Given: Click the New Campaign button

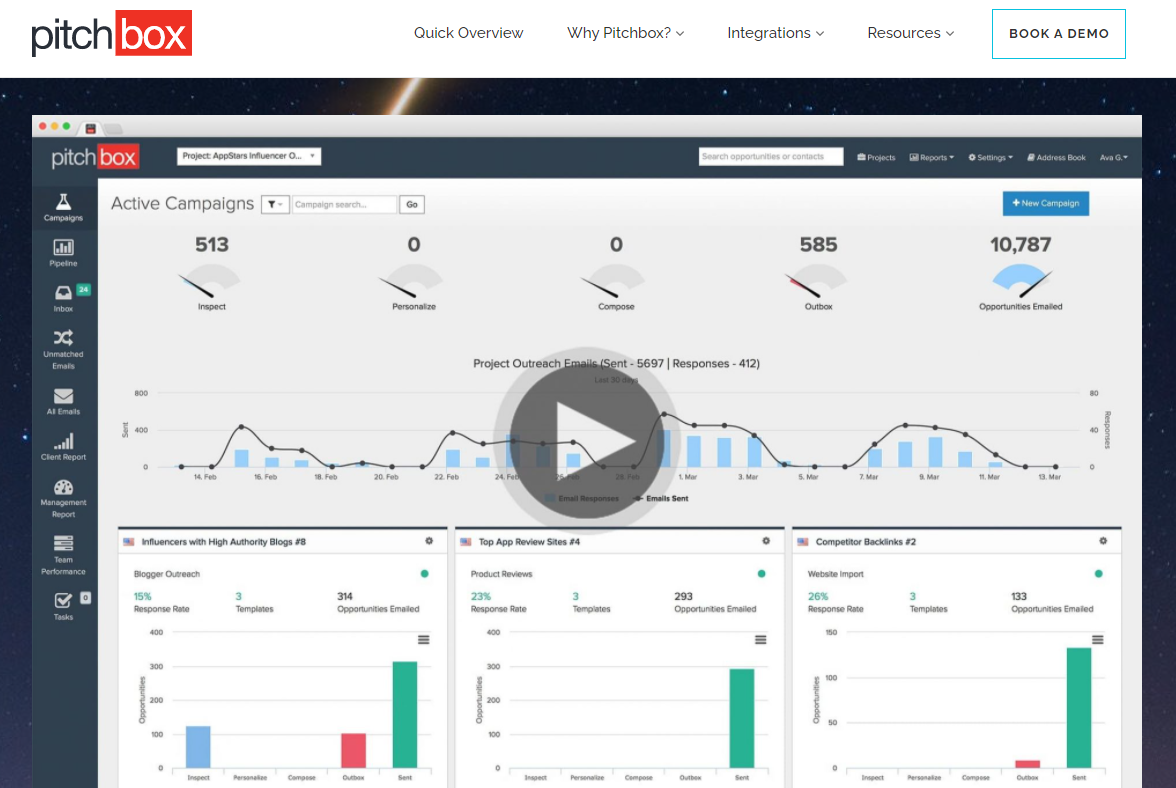Looking at the screenshot, I should click(x=1045, y=203).
